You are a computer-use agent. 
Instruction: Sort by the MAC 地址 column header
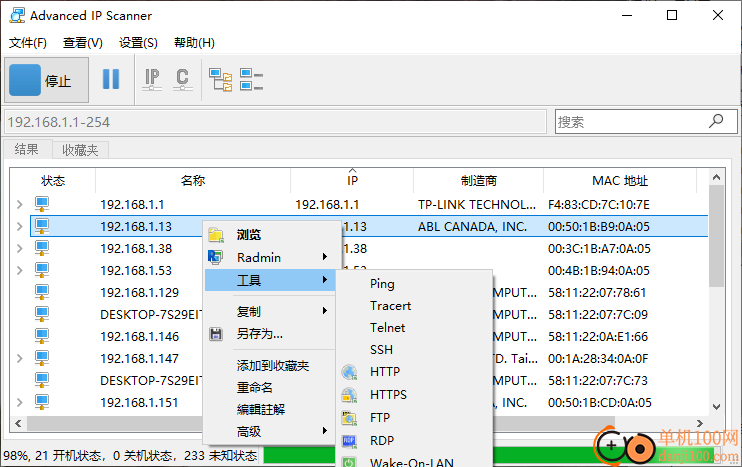click(619, 180)
